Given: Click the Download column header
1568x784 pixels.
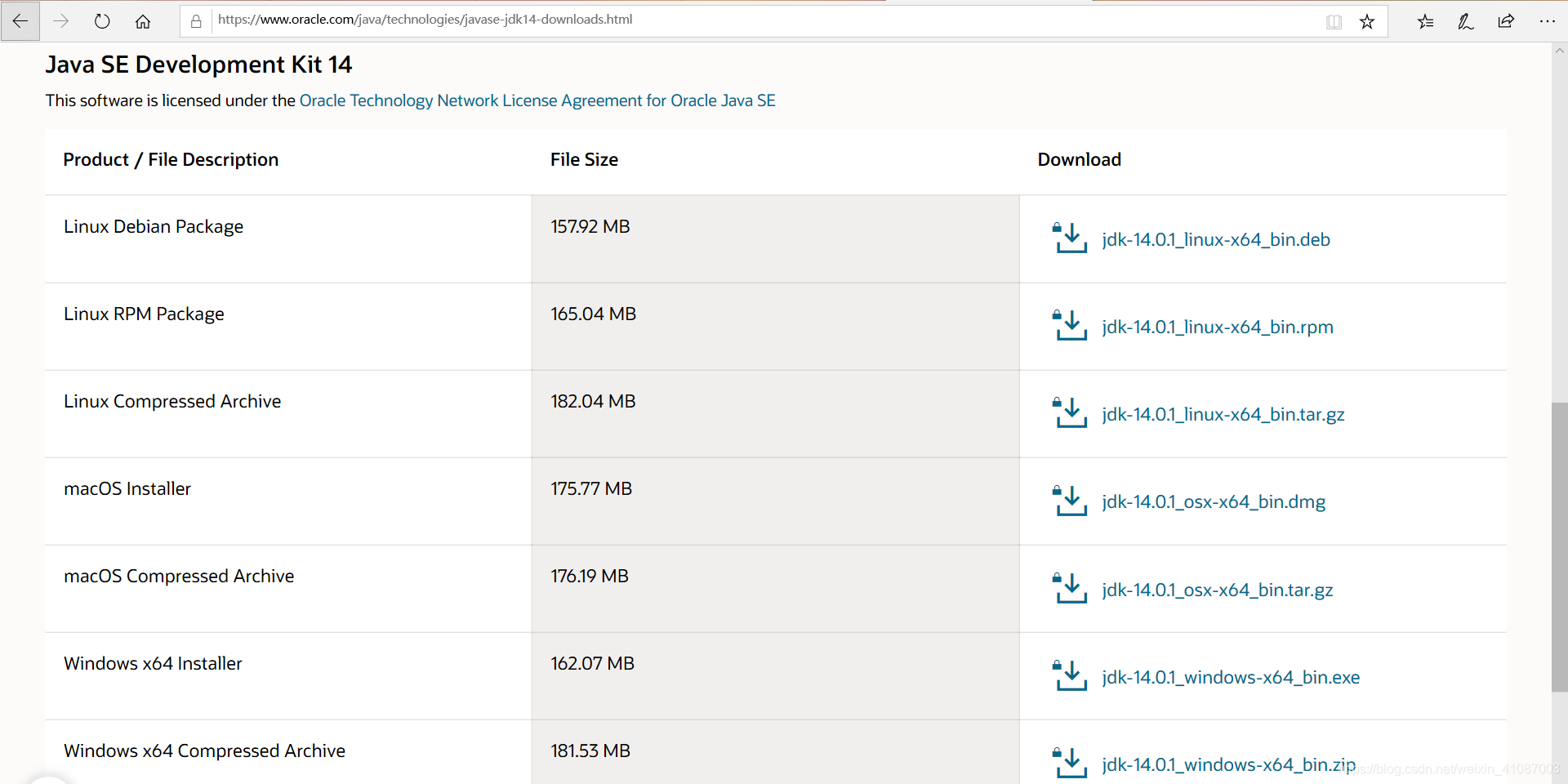Looking at the screenshot, I should click(1079, 159).
